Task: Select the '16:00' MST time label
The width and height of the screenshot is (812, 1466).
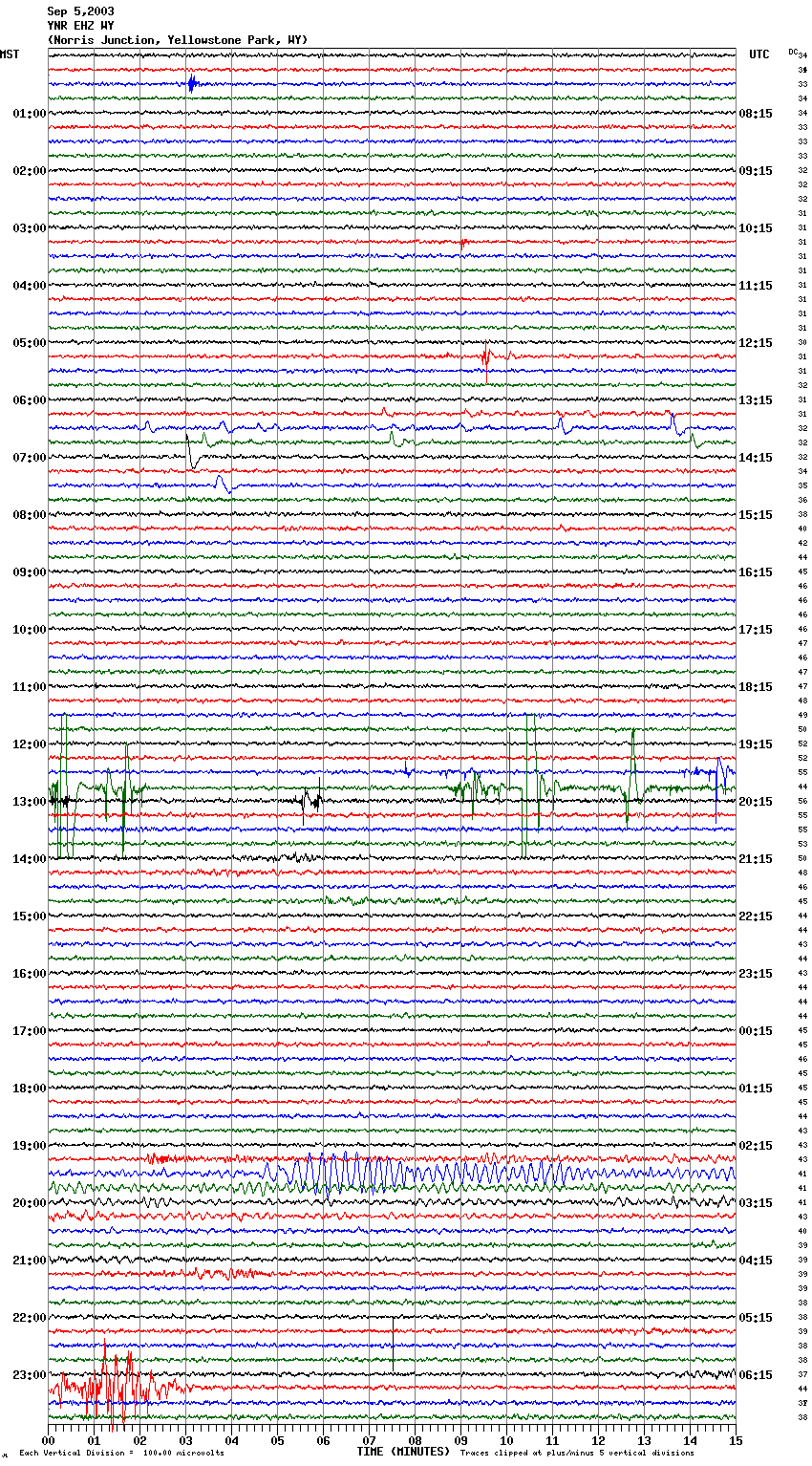Action: (30, 974)
